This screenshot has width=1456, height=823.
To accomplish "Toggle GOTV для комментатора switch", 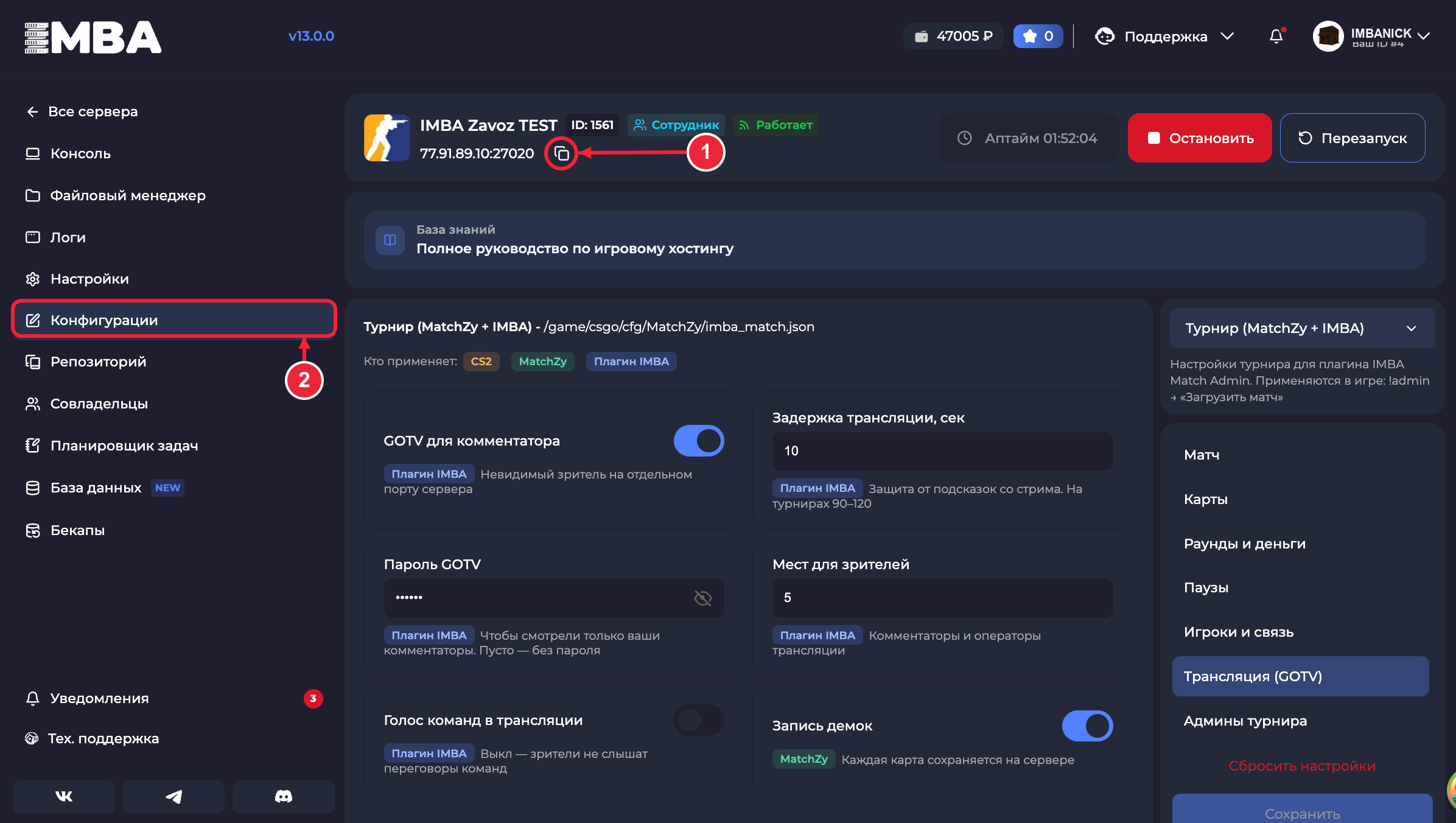I will point(699,441).
